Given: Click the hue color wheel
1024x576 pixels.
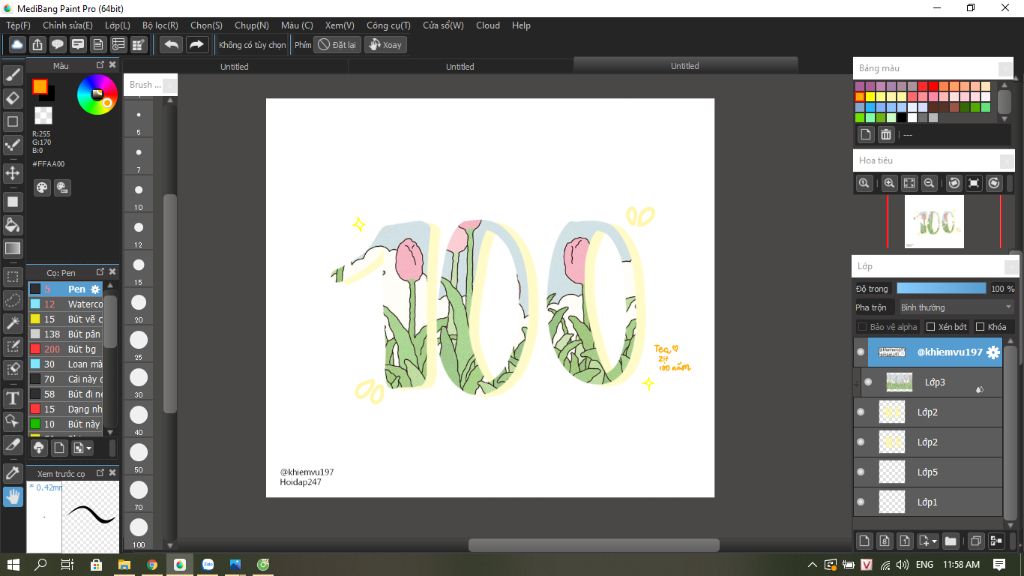Looking at the screenshot, I should click(97, 95).
